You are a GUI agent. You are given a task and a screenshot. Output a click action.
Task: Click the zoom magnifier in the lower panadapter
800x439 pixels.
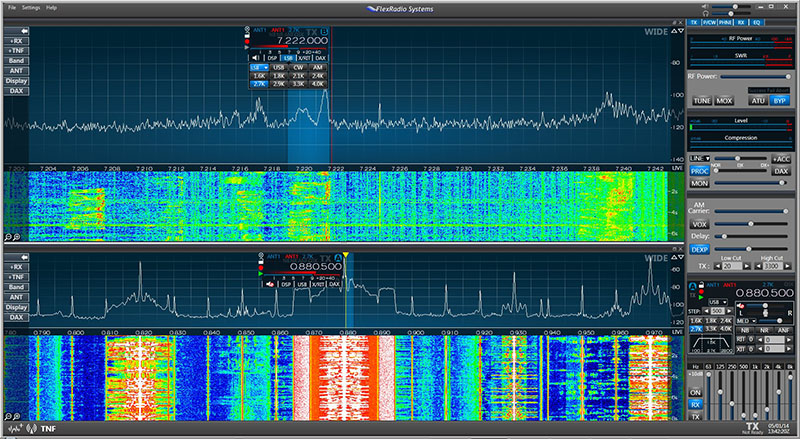tap(9, 413)
